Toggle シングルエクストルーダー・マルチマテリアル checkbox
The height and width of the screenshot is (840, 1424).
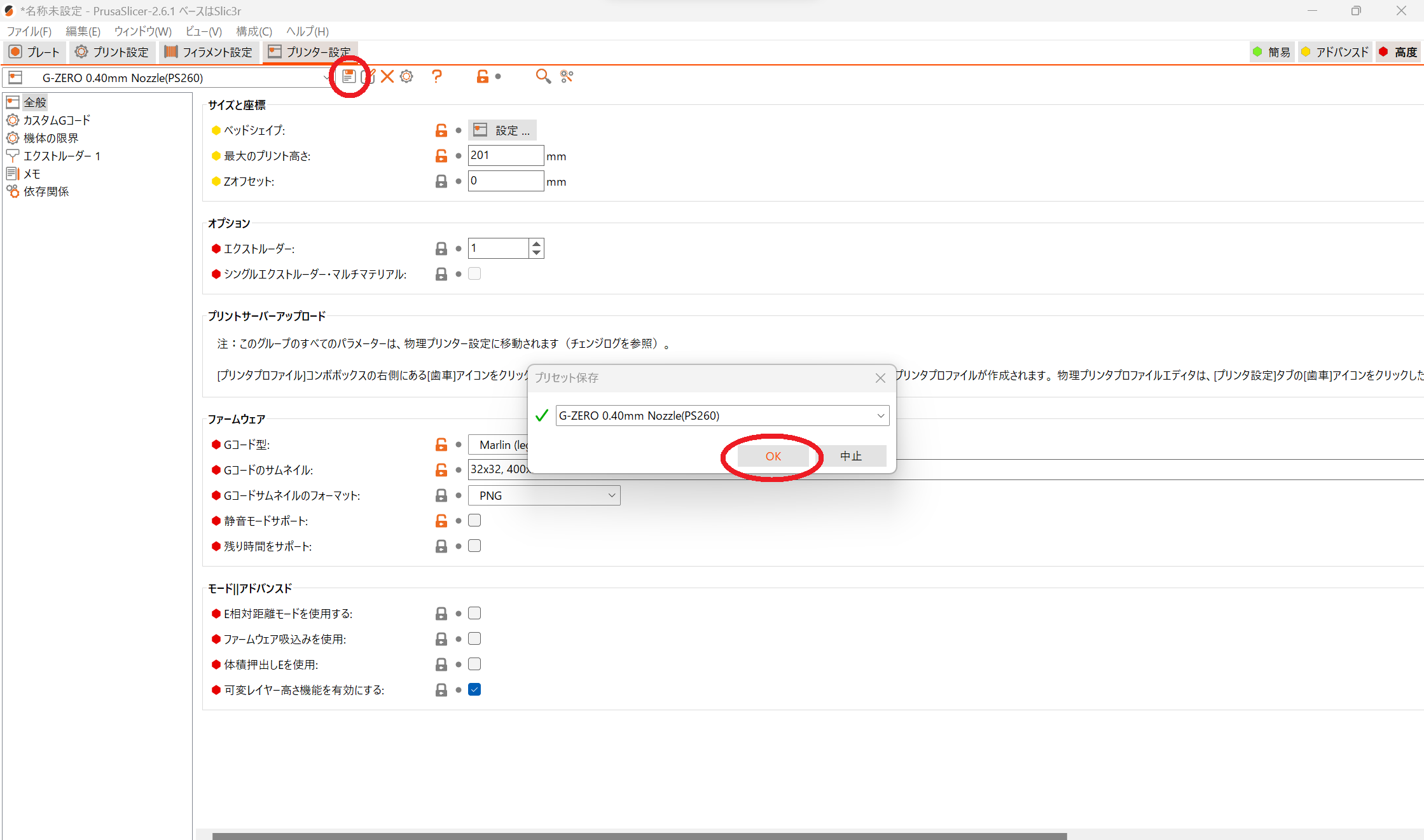click(x=474, y=273)
